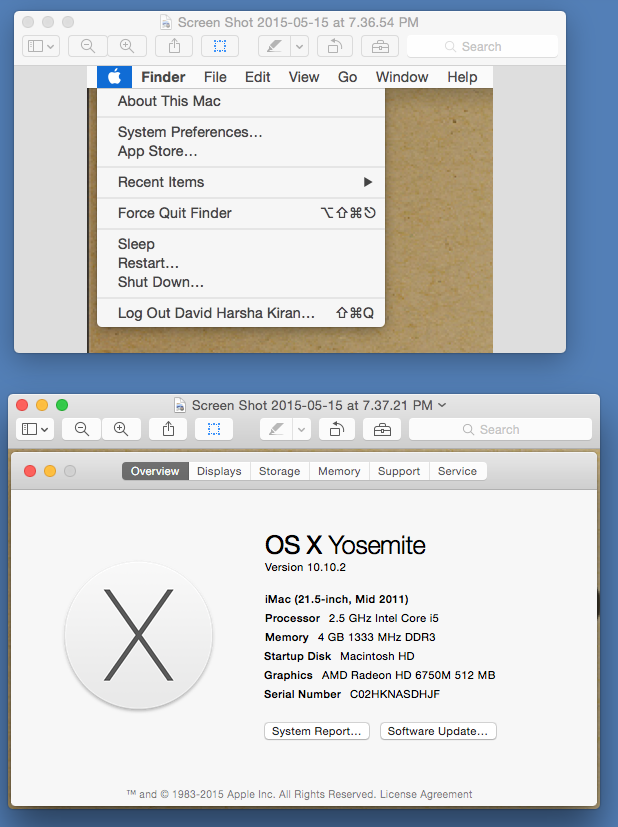Toggle highlight pen in 7.37.21 PM window
The height and width of the screenshot is (827, 618).
coord(276,429)
